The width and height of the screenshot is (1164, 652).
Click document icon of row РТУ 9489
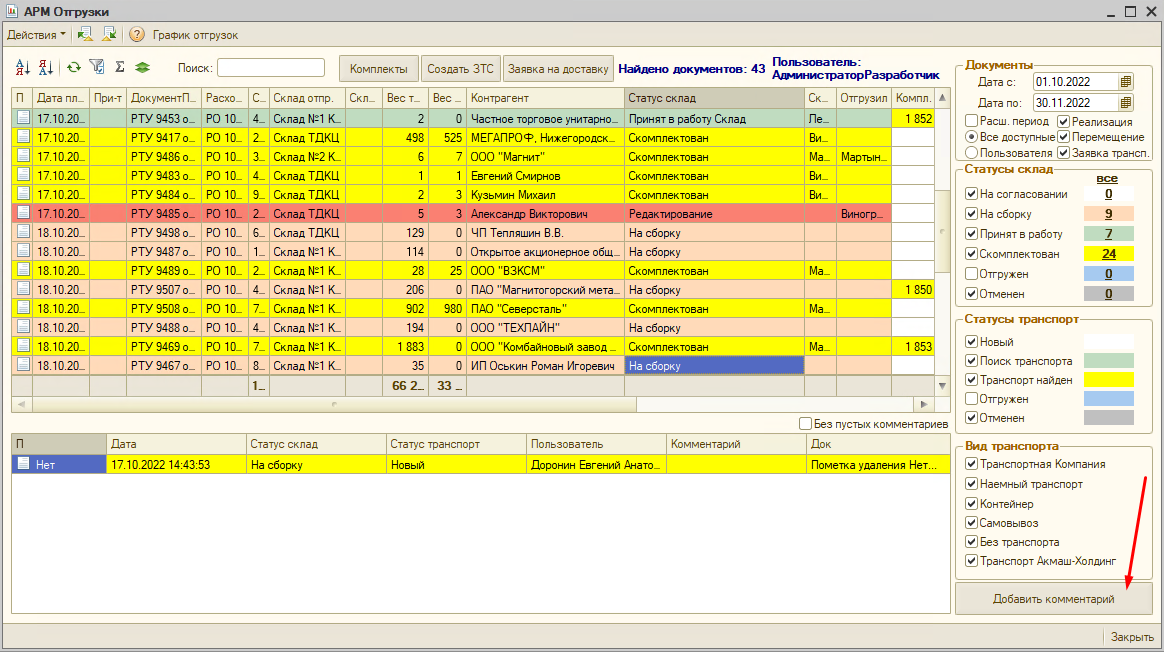click(23, 270)
